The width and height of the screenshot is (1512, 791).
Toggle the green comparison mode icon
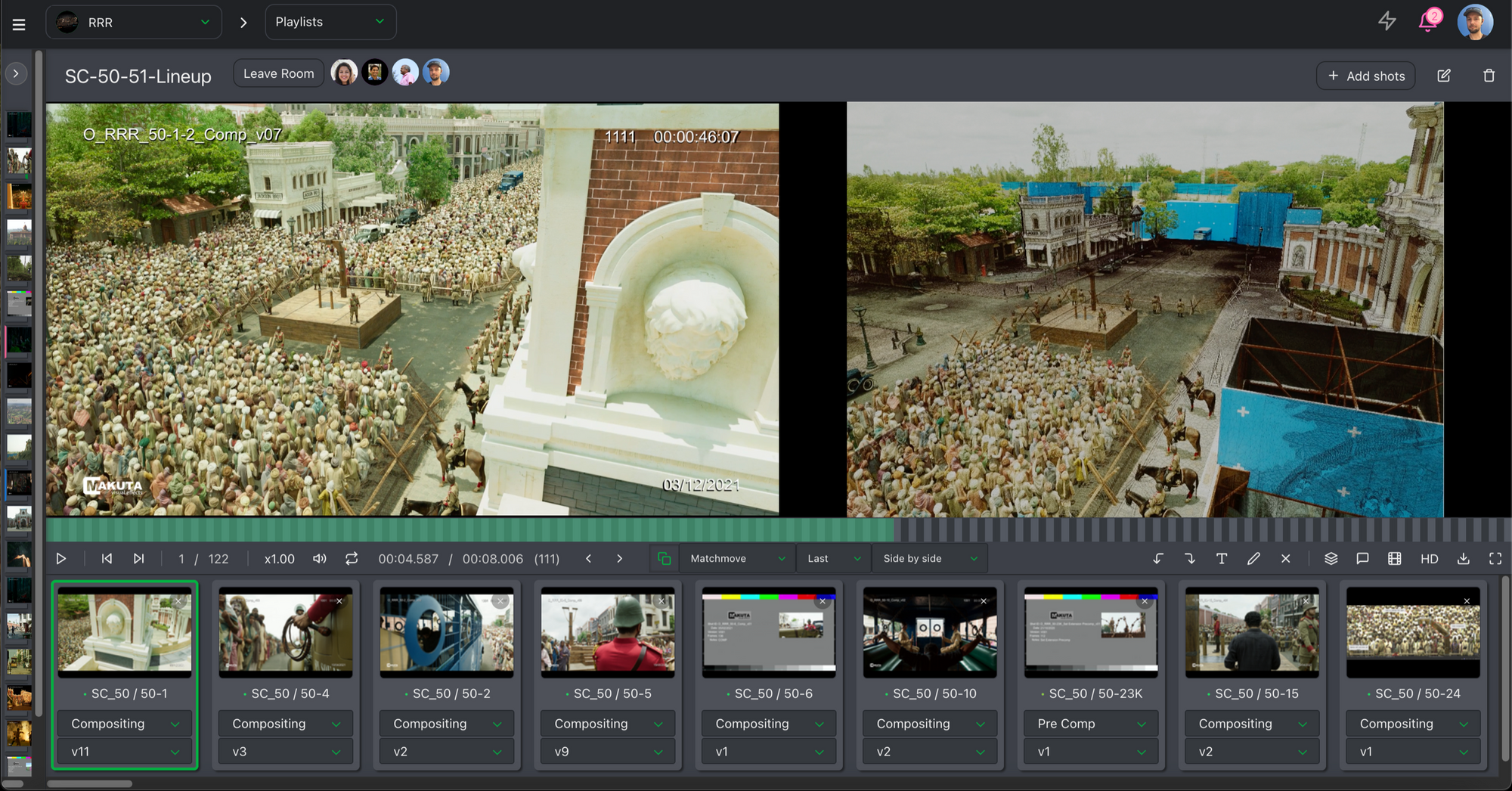point(664,559)
